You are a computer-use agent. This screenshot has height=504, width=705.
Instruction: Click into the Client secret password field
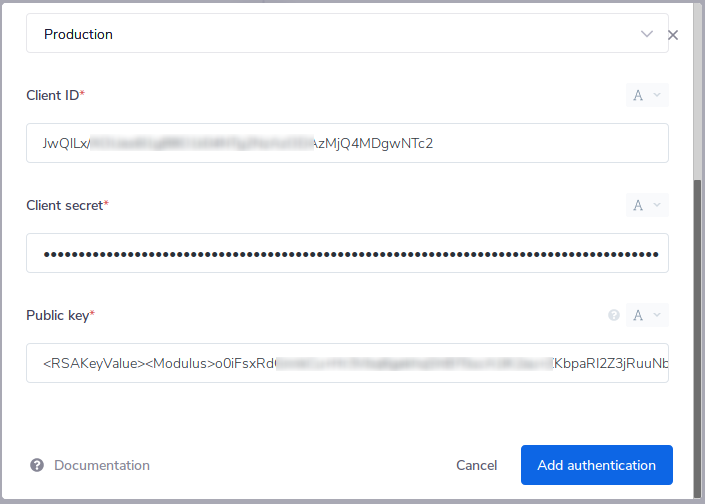tap(347, 253)
